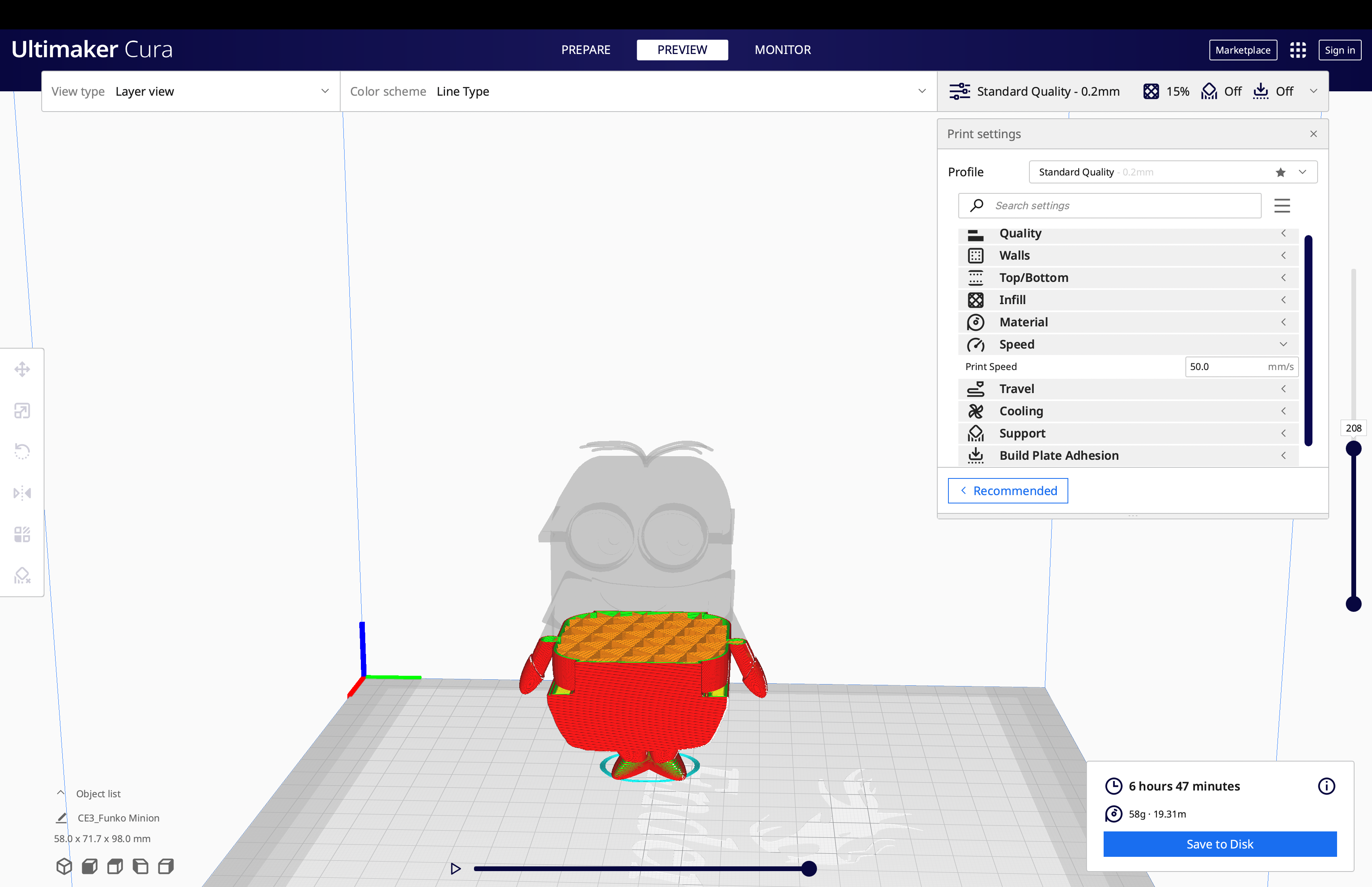The width and height of the screenshot is (1372, 887).
Task: Click the pencil edit icon for model name
Action: (x=62, y=818)
